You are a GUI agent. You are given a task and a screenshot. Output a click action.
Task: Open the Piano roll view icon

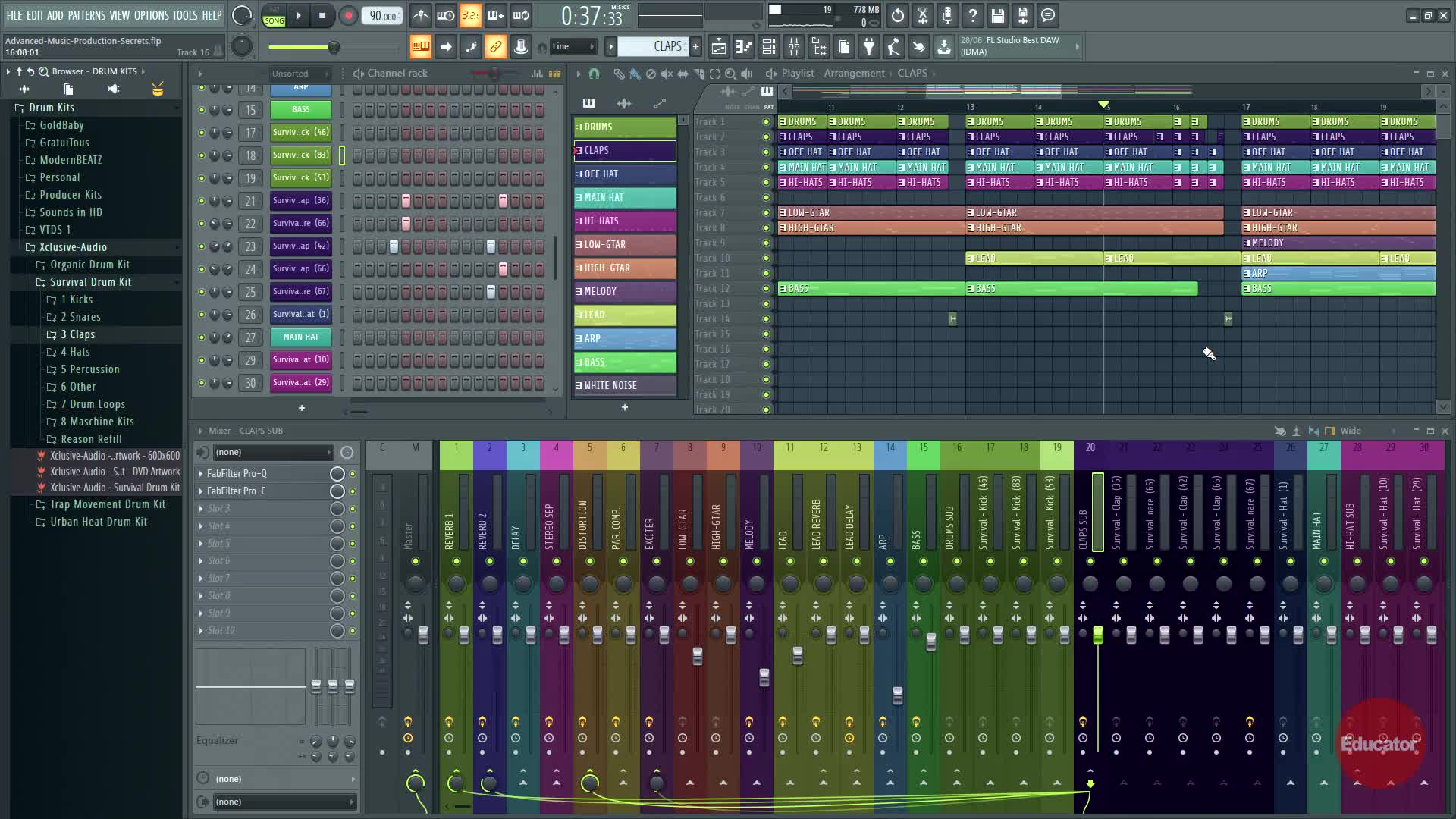(x=744, y=47)
